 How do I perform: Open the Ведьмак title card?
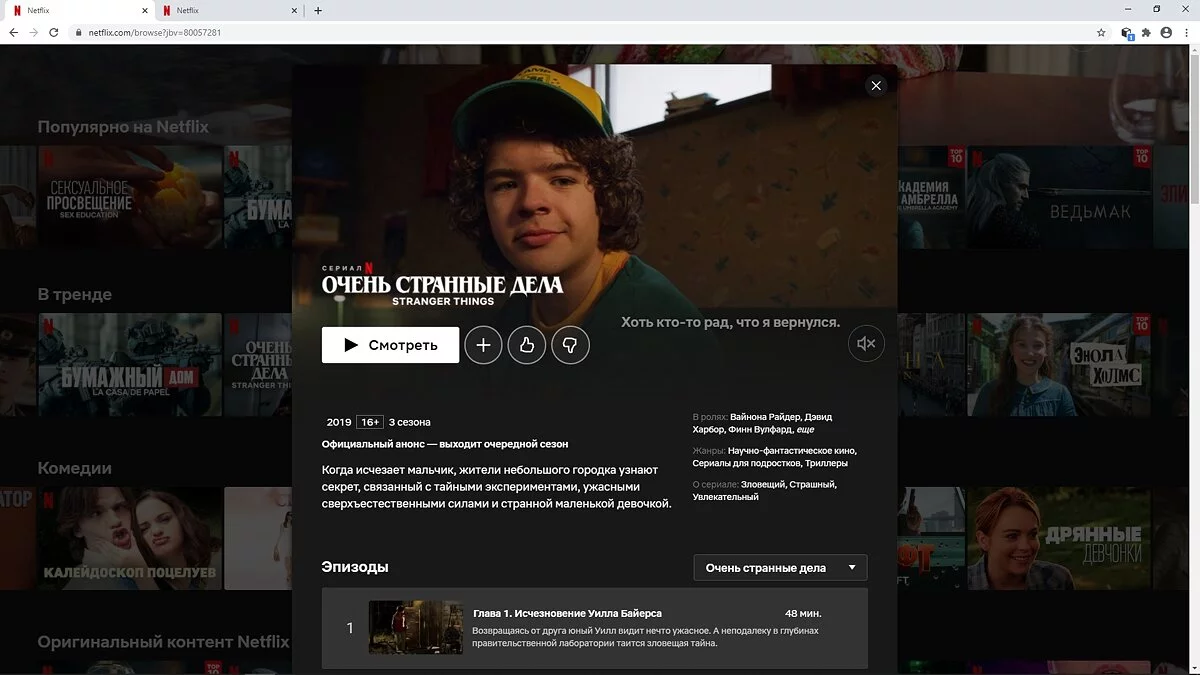1060,197
